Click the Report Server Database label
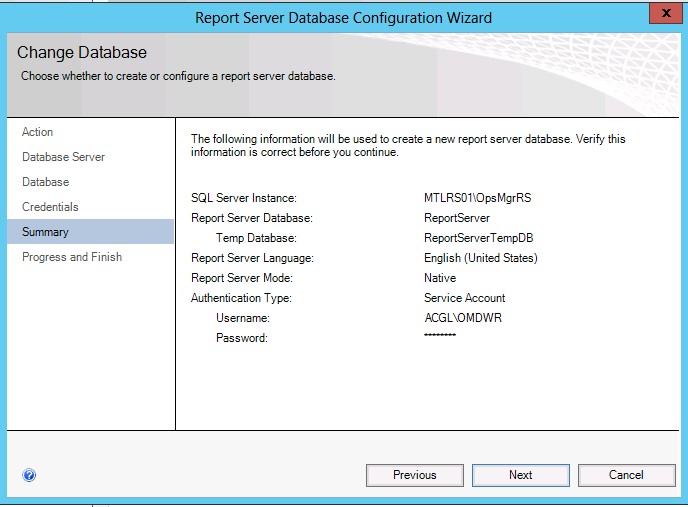This screenshot has height=507, width=688. point(251,218)
